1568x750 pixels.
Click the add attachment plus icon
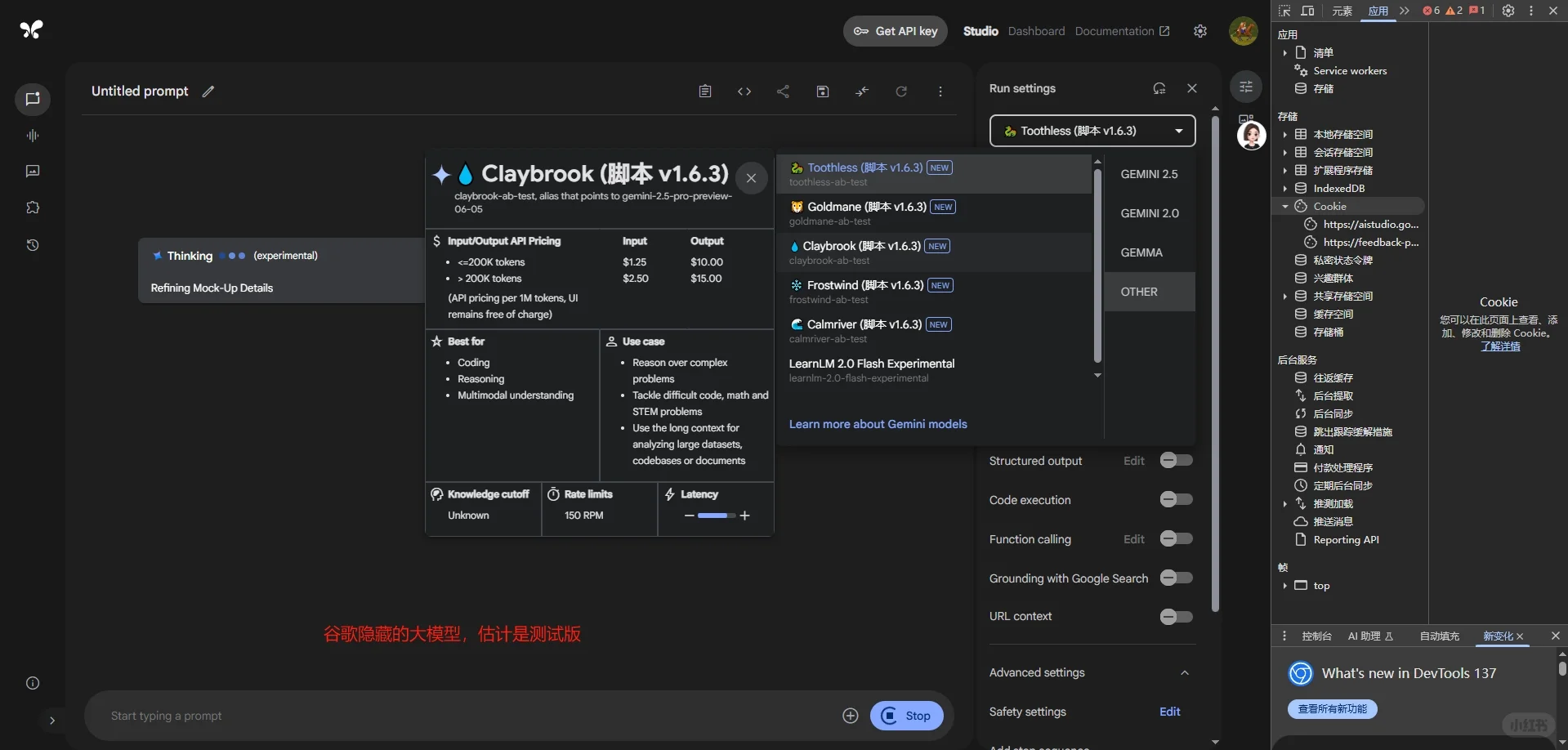[851, 716]
